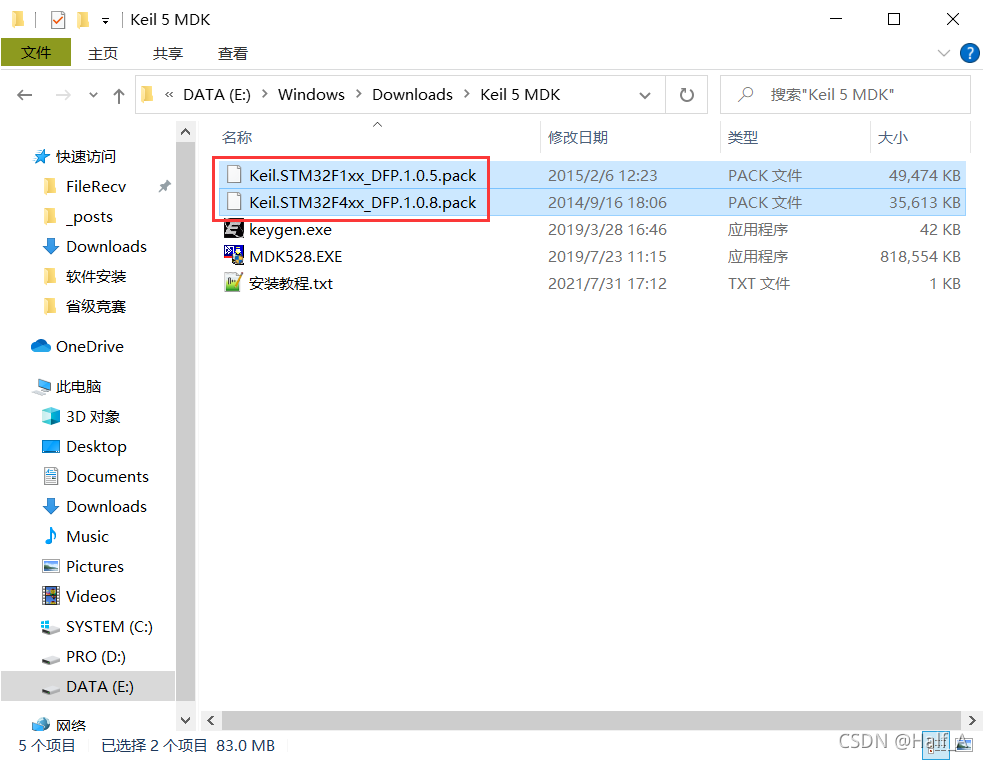Open customize quick access toolbar dropdown
The width and height of the screenshot is (984, 761).
coord(105,21)
